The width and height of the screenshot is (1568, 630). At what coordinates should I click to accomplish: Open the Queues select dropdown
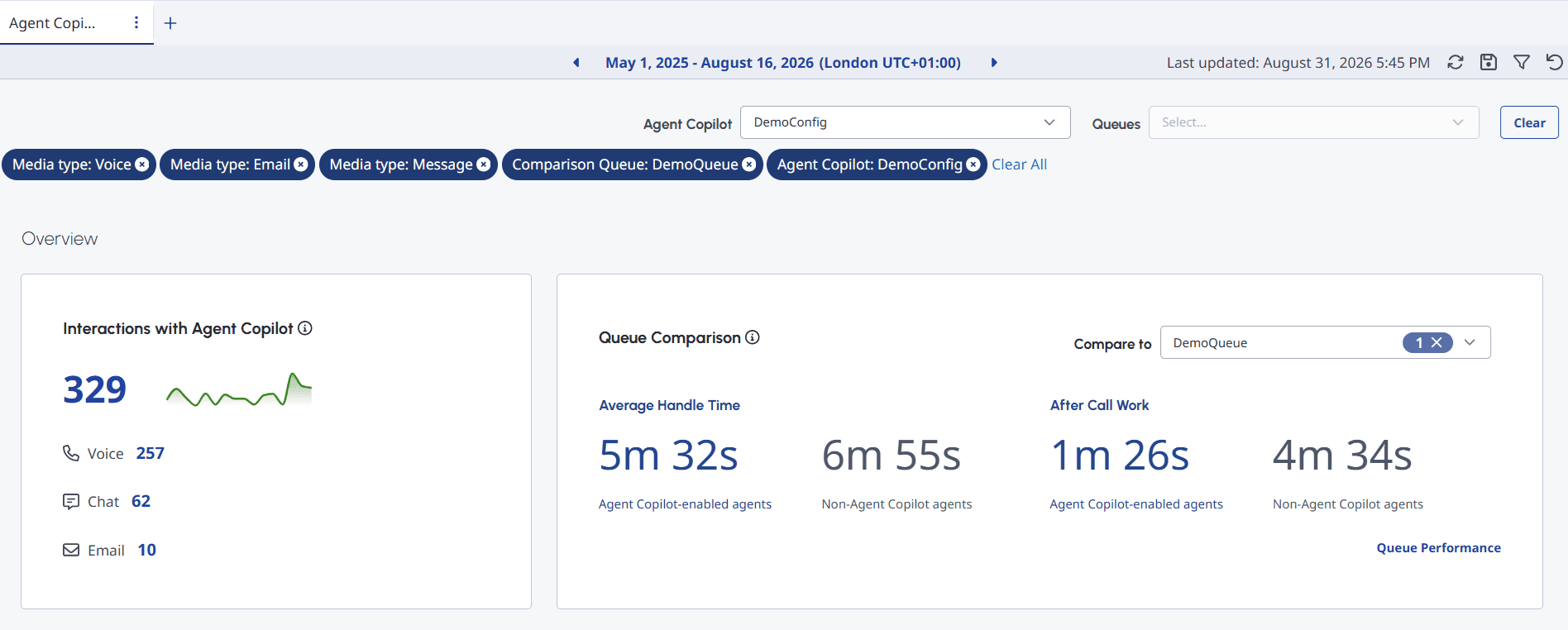click(1314, 122)
